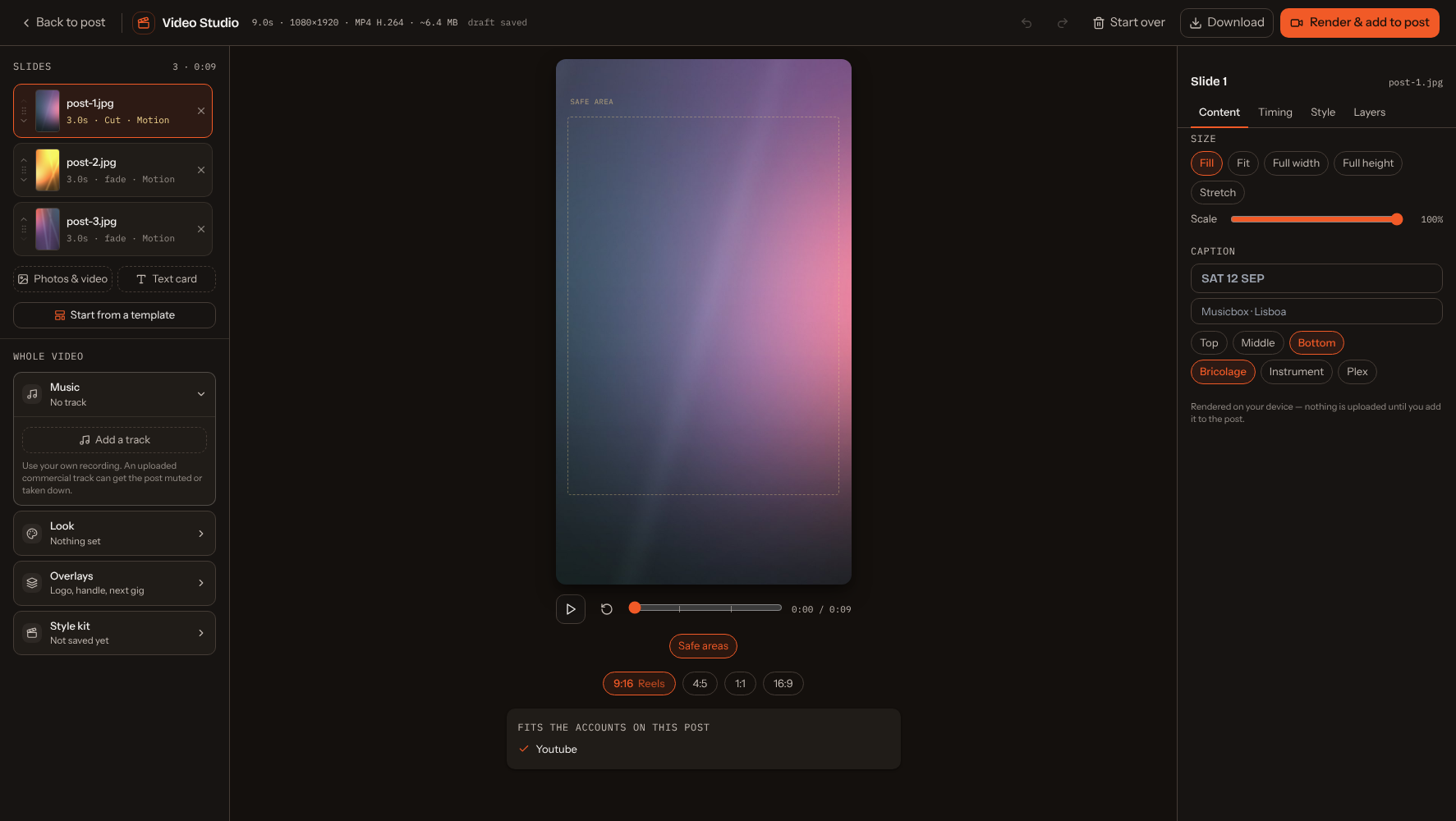Go to the Layers tab
This screenshot has width=1456, height=821.
(x=1370, y=112)
